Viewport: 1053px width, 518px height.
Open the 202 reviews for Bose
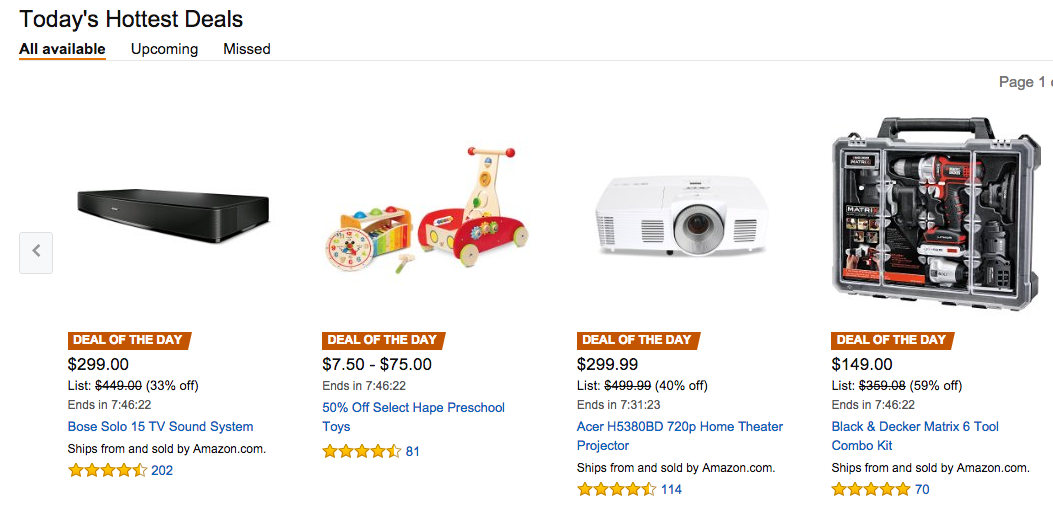tap(162, 470)
